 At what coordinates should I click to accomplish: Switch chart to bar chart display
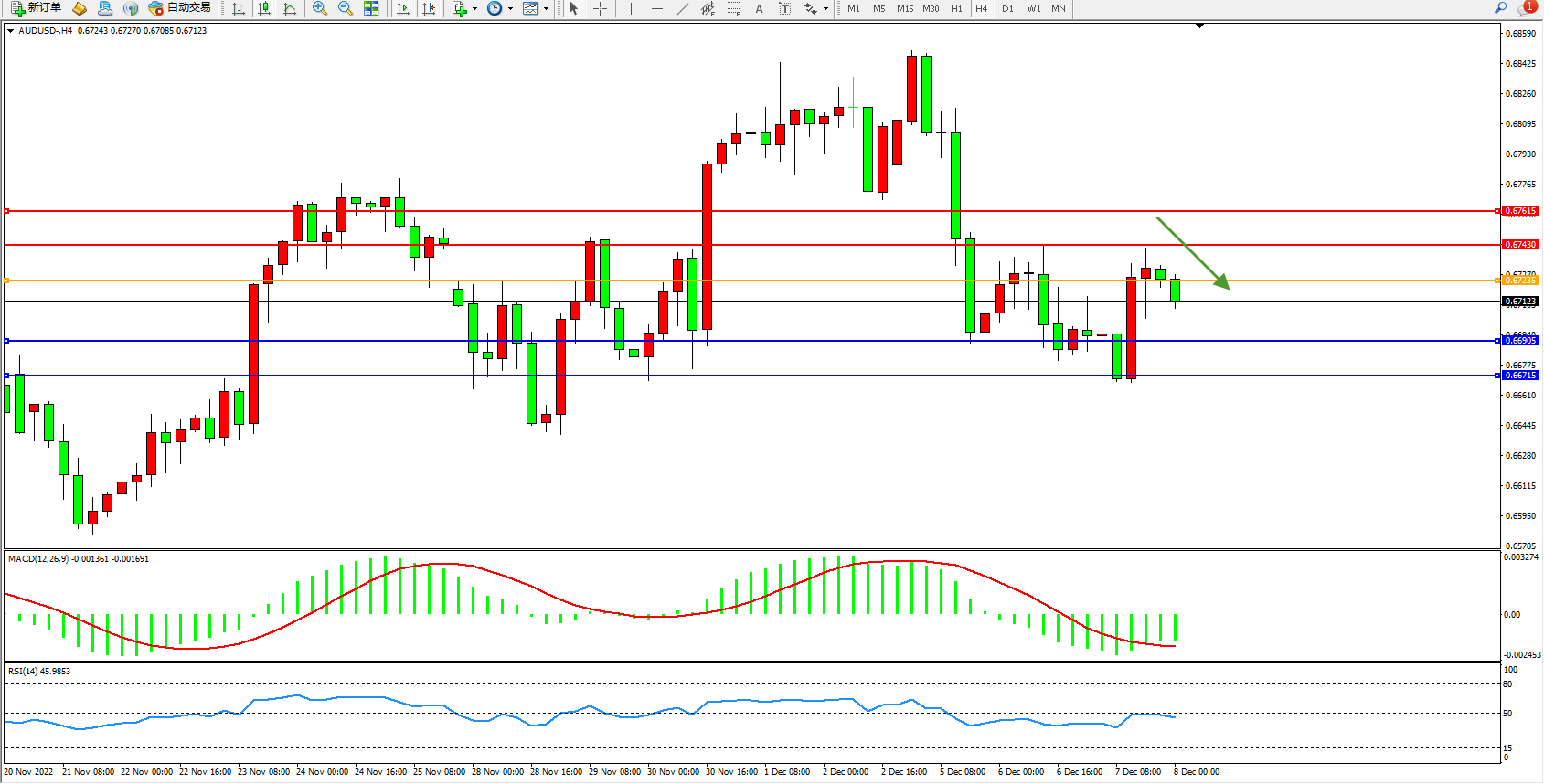click(239, 8)
